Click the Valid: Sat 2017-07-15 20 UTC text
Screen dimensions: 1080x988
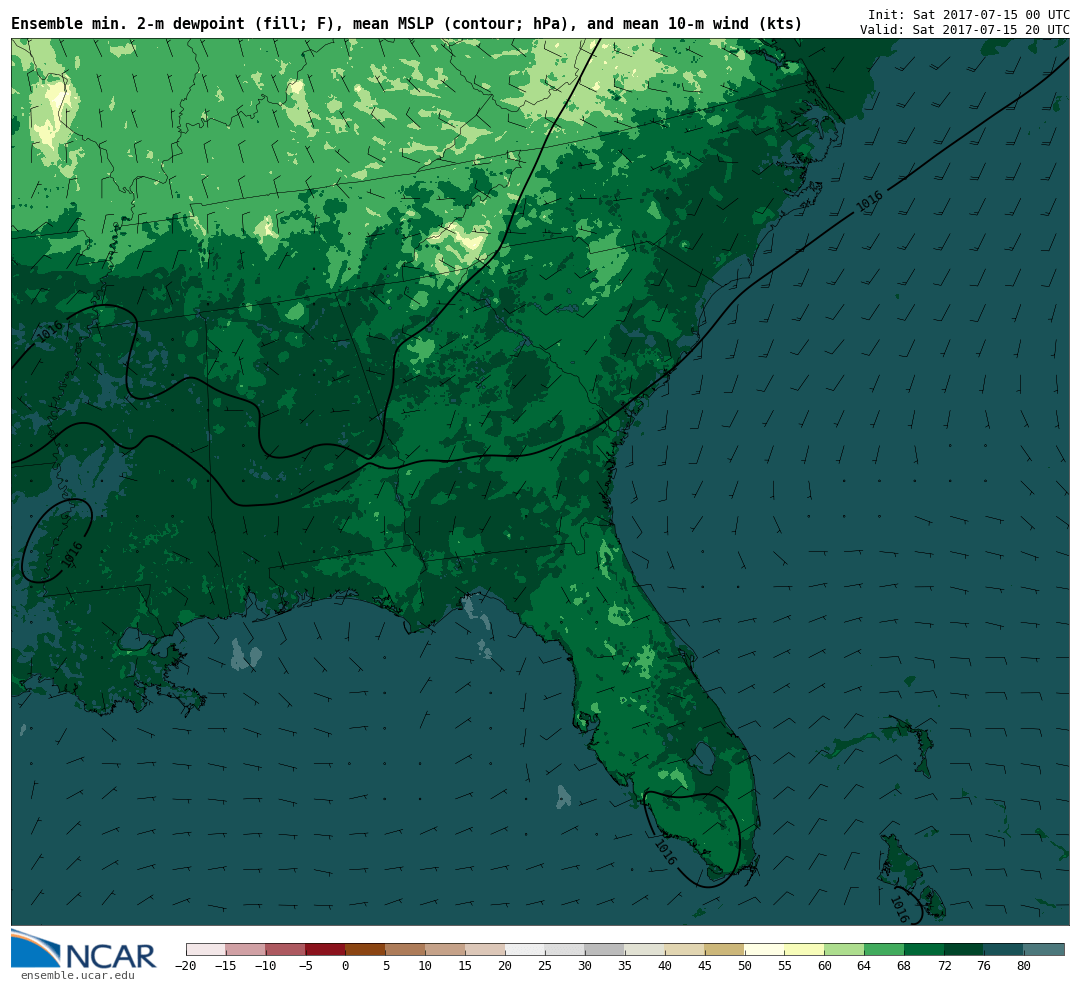(x=964, y=30)
